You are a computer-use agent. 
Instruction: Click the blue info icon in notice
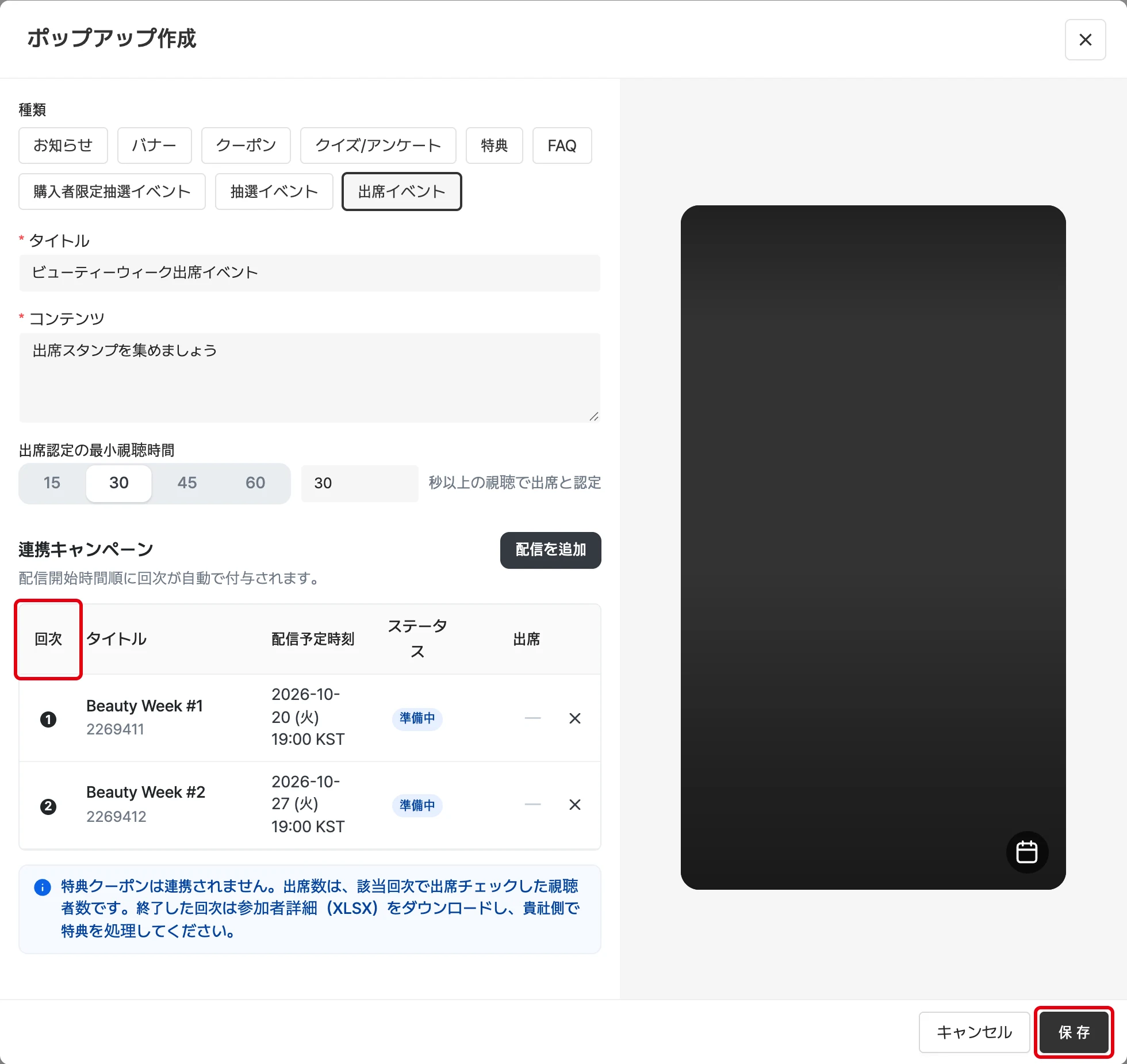43,887
